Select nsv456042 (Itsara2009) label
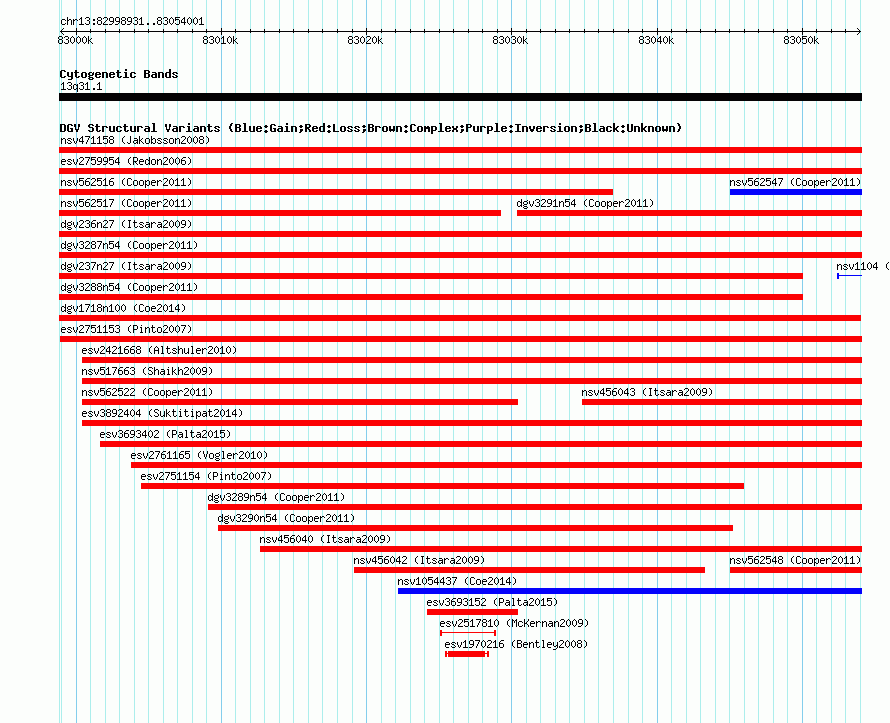 pos(419,560)
